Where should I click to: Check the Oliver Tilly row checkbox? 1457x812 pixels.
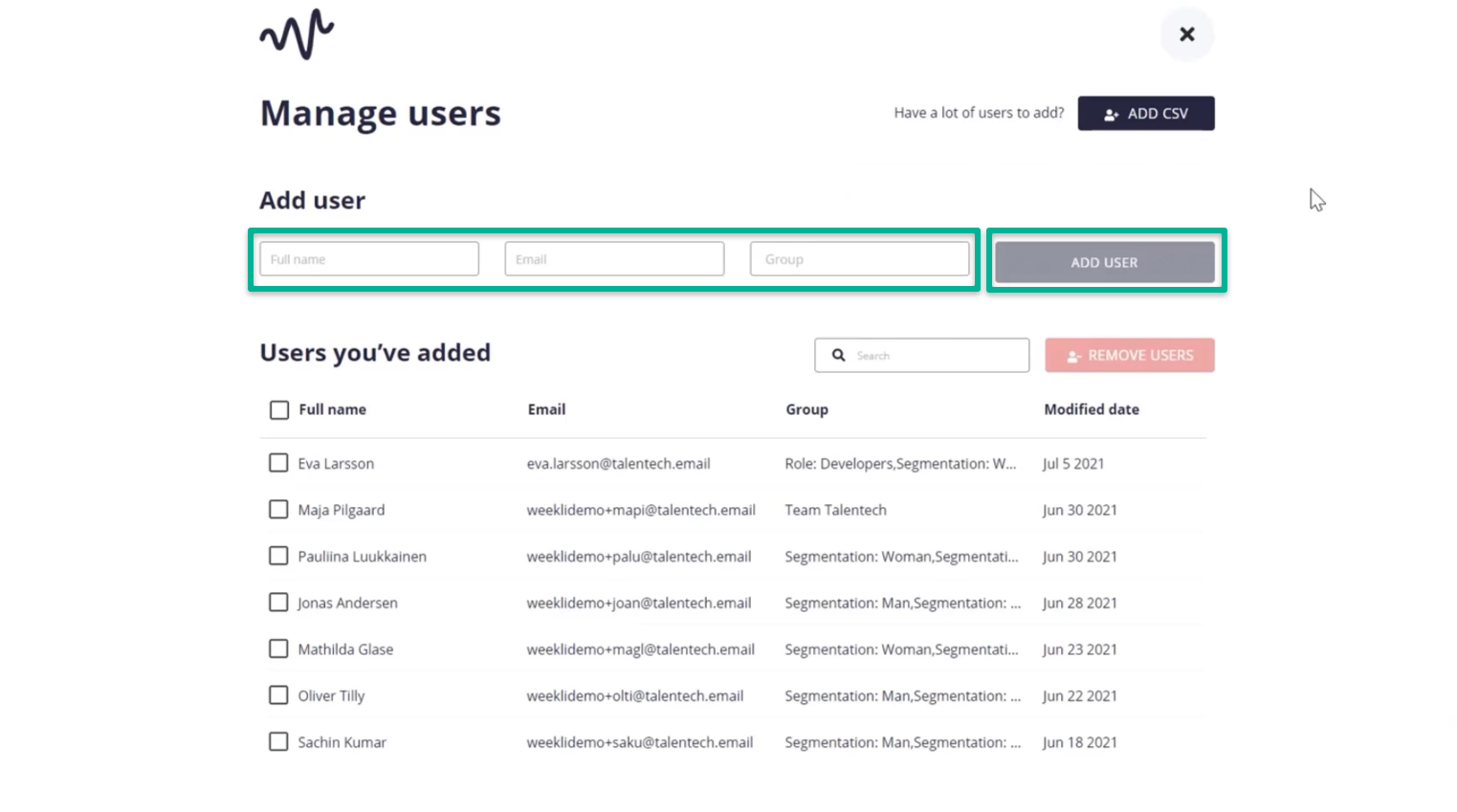pyautogui.click(x=278, y=695)
